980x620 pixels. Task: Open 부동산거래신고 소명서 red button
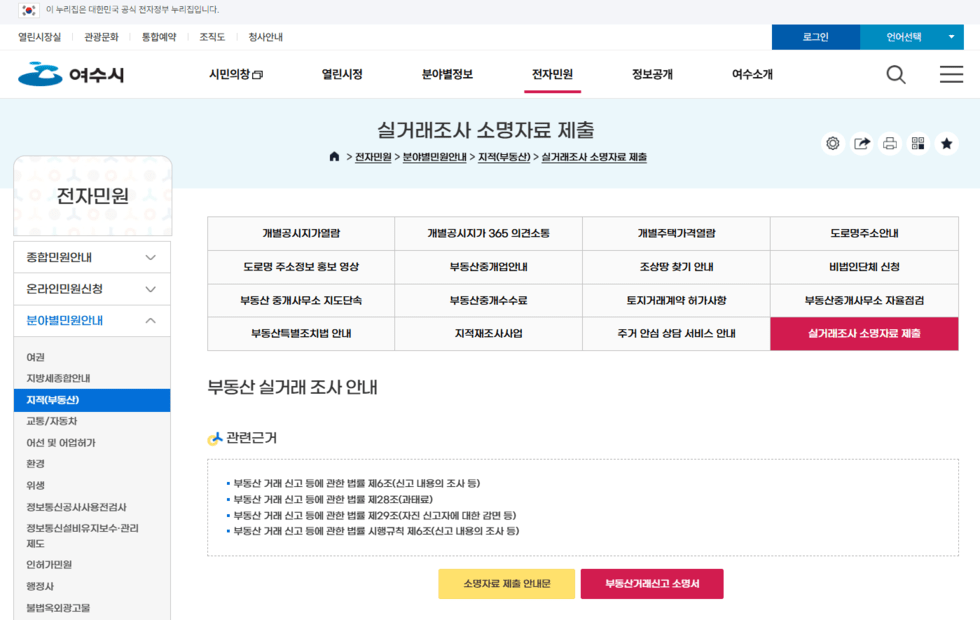pyautogui.click(x=652, y=584)
